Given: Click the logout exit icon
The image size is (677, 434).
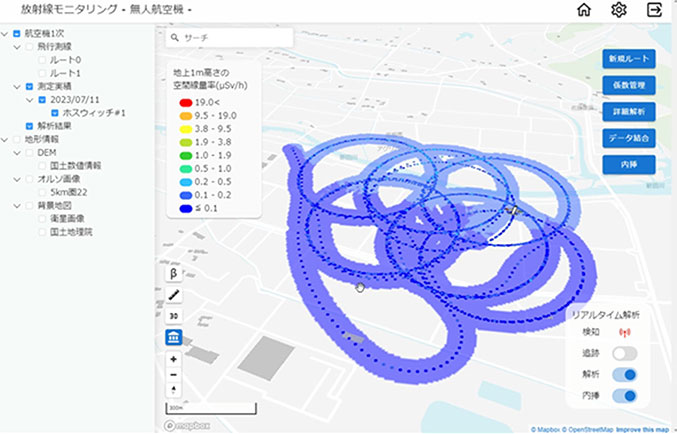Looking at the screenshot, I should [x=655, y=10].
